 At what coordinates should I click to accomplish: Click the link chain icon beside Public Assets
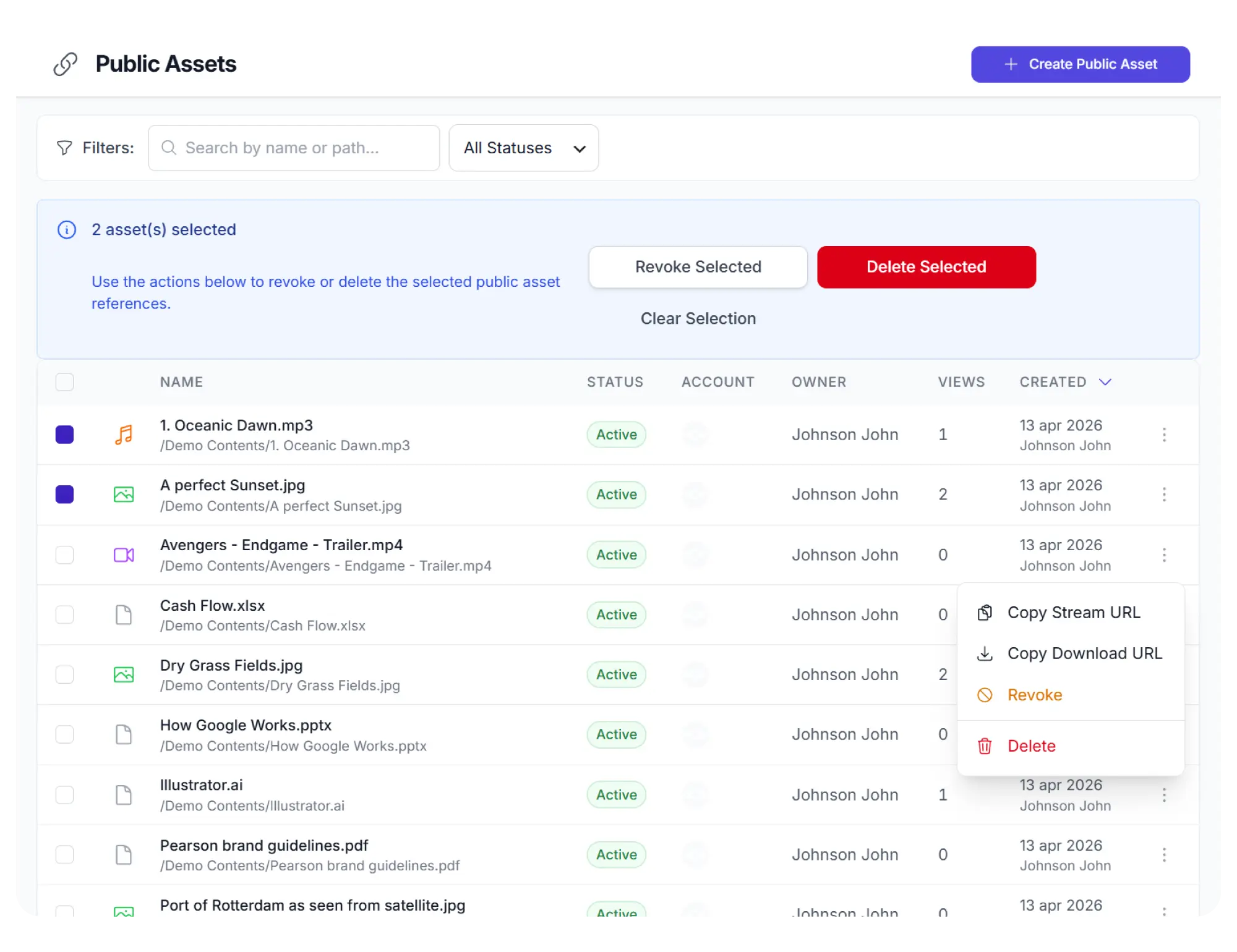pyautogui.click(x=65, y=64)
